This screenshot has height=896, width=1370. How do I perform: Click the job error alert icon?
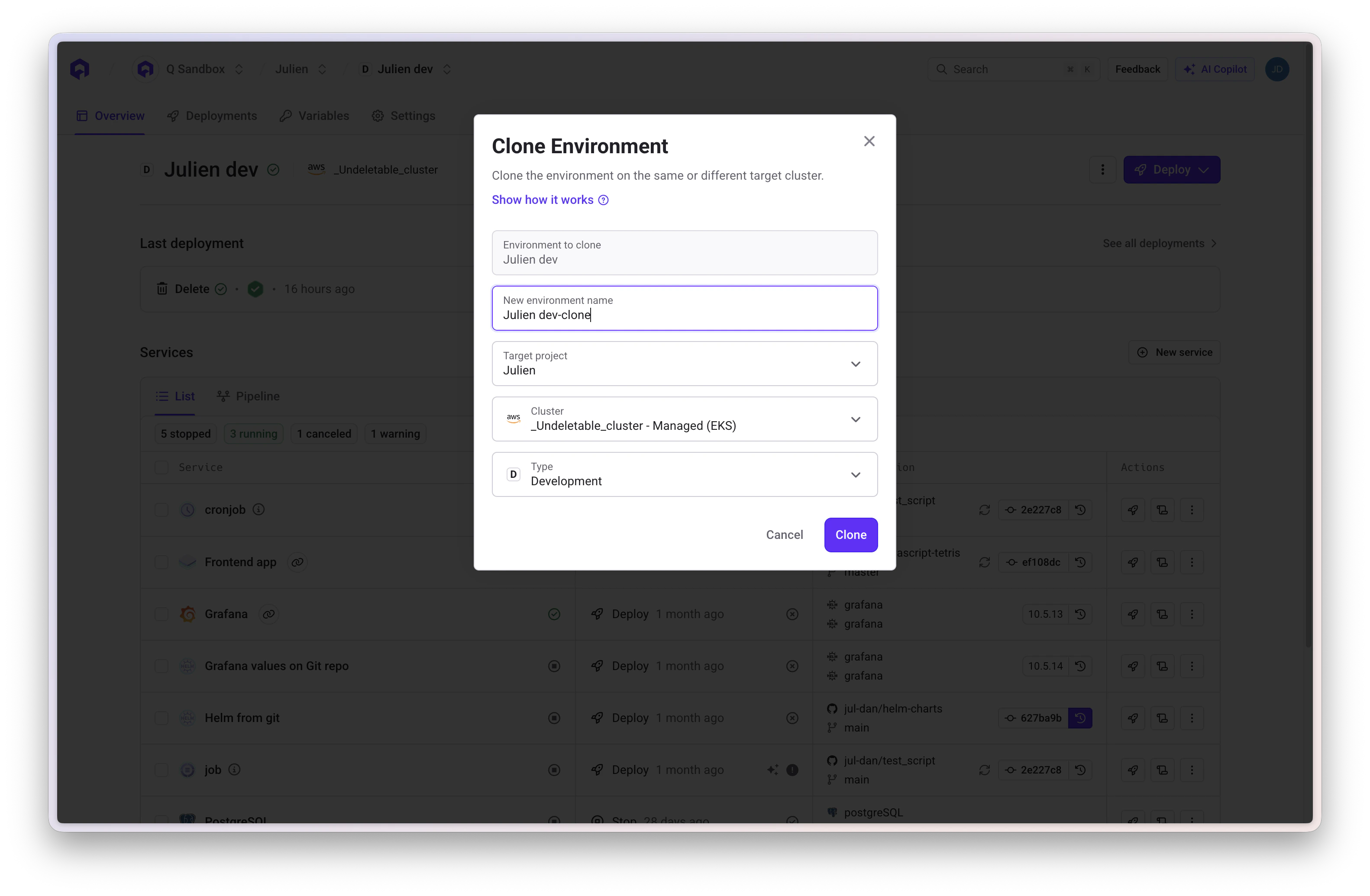click(x=793, y=770)
